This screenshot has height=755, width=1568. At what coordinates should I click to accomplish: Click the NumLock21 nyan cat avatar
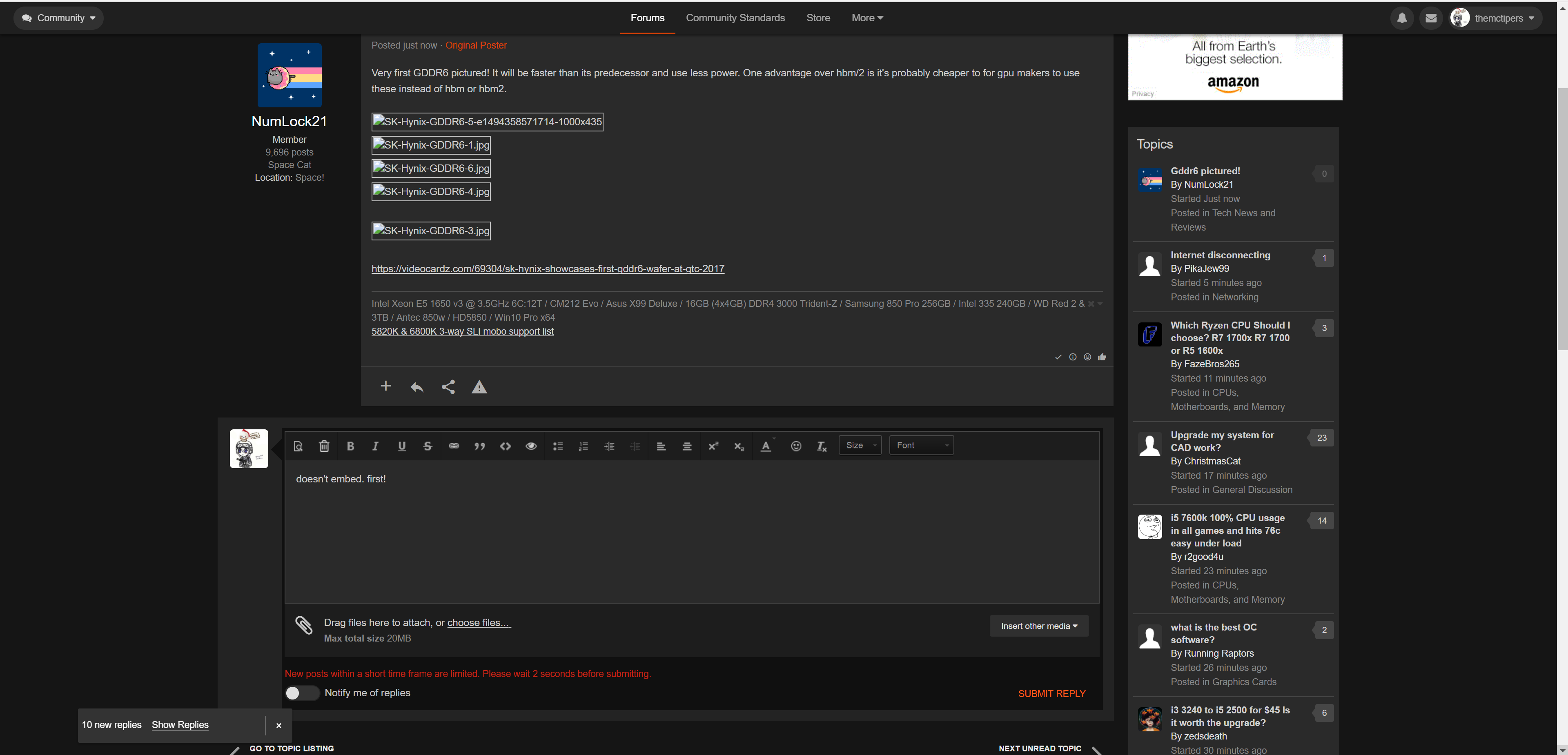289,75
